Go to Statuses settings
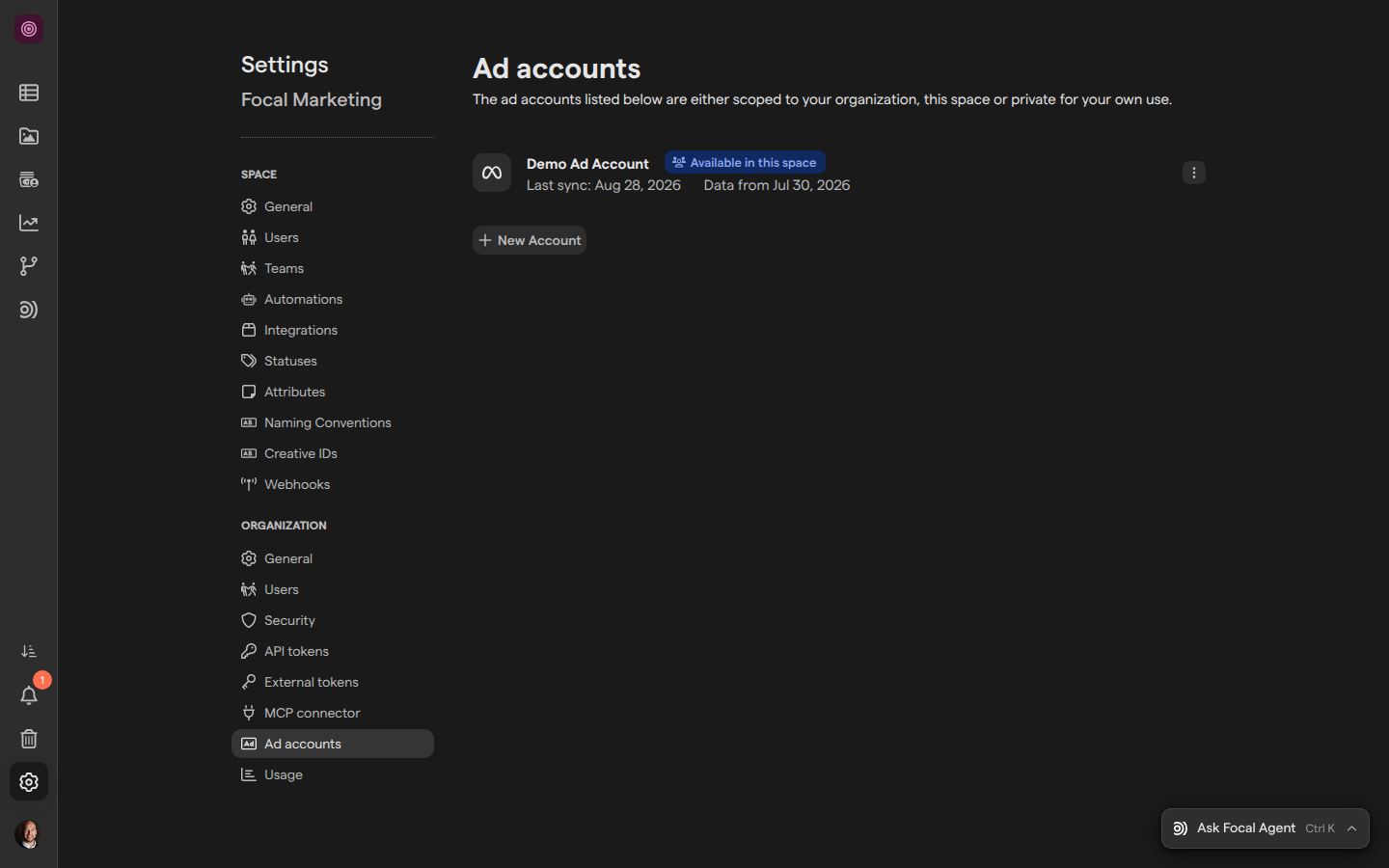Image resolution: width=1389 pixels, height=868 pixels. point(333,361)
